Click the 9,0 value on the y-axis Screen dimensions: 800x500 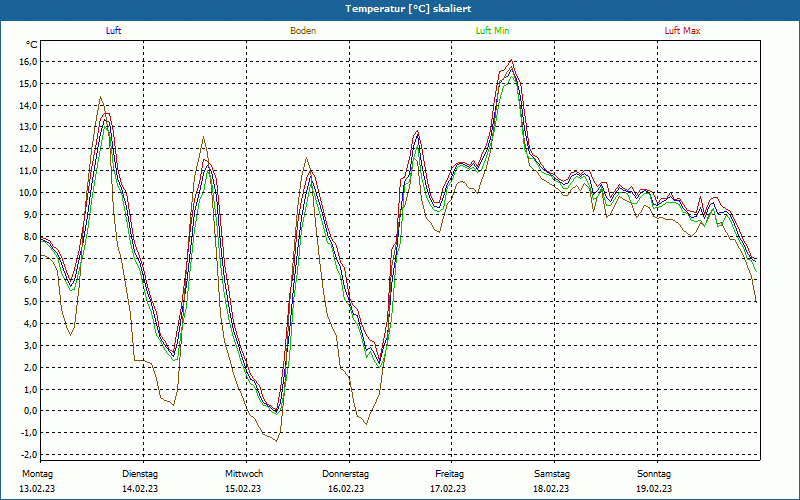click(x=31, y=215)
